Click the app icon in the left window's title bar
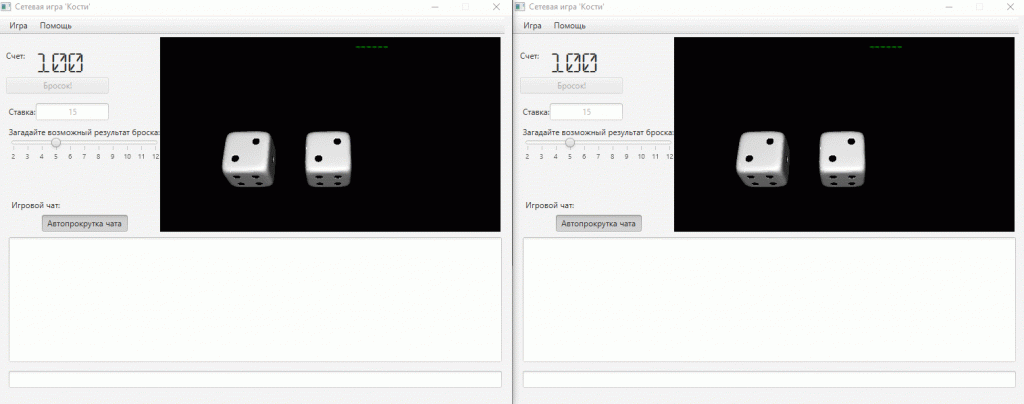Image resolution: width=1024 pixels, height=404 pixels. (x=6, y=7)
